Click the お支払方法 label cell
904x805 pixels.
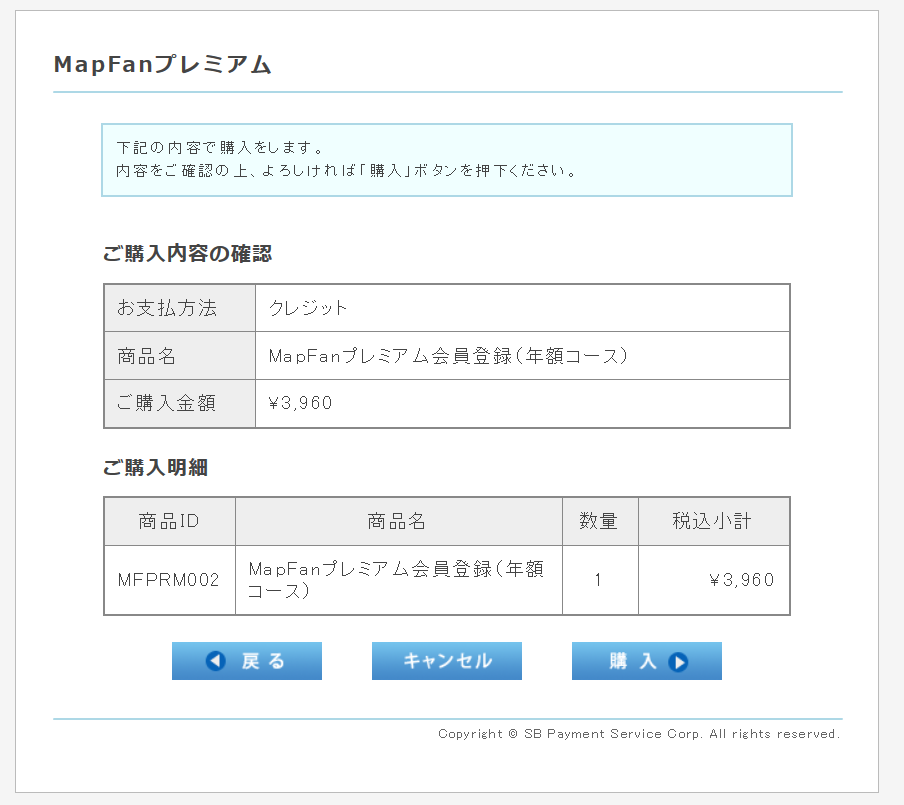[180, 308]
